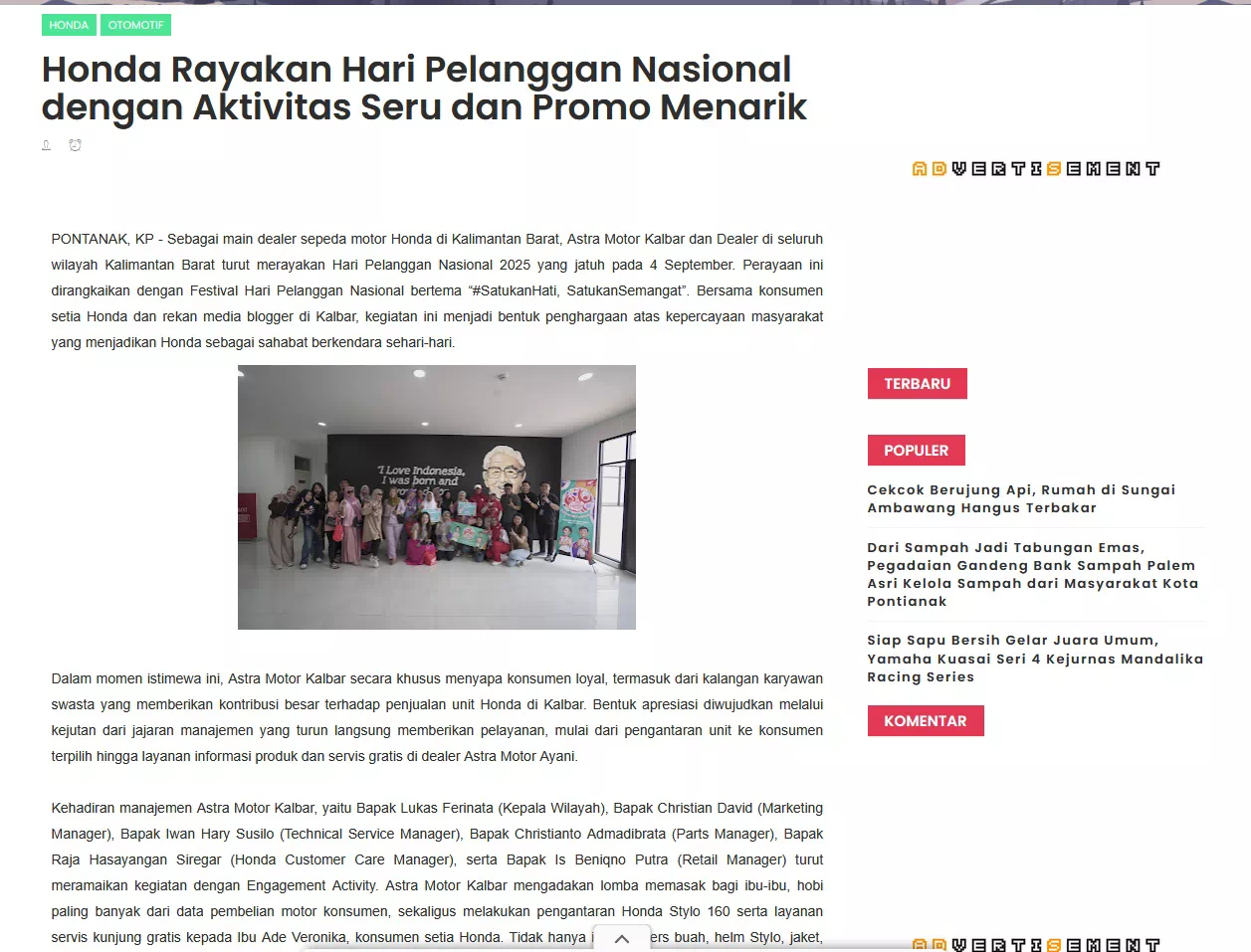Click the article headline Honda Rayakan Hari Pelanggan
This screenshot has width=1251, height=952.
(424, 88)
